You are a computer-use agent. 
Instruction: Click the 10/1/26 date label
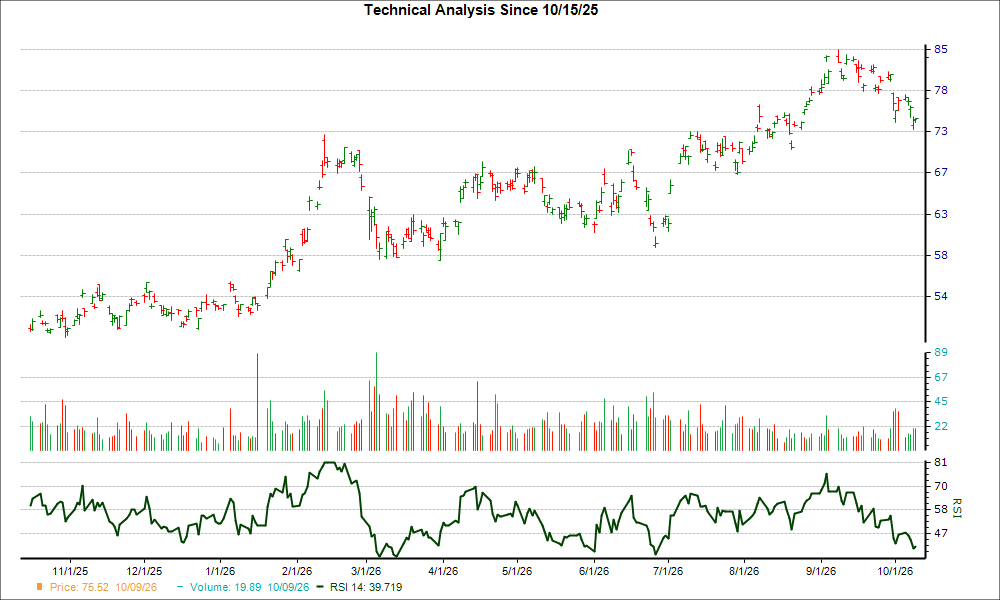(x=895, y=571)
